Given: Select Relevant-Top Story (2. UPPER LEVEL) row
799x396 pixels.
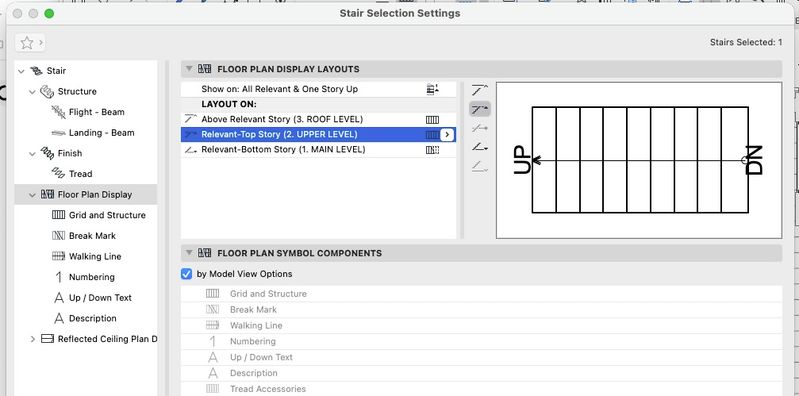Looking at the screenshot, I should point(318,135).
